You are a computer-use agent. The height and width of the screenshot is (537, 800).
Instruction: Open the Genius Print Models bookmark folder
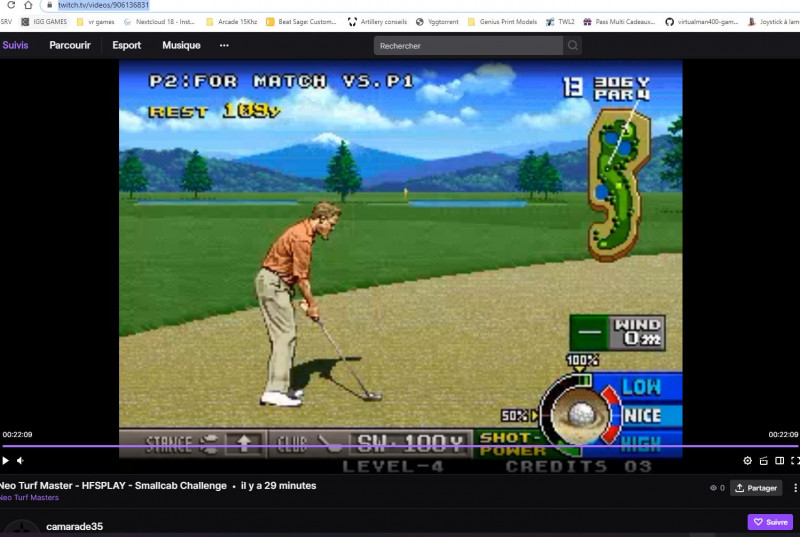coord(502,22)
